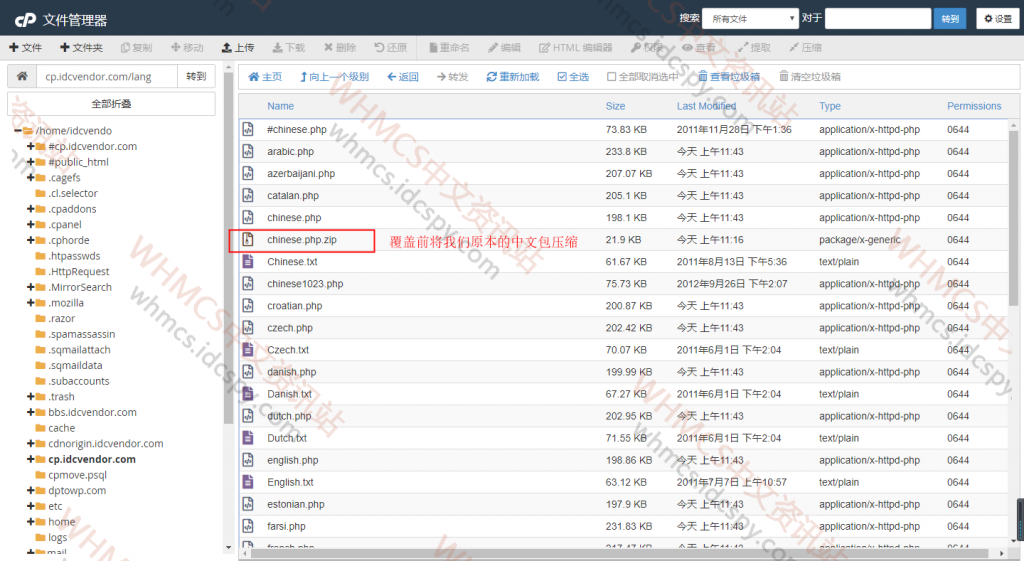Viewport: 1024px width, 561px height.
Task: Click the 复制 copy toolbar button
Action: [x=136, y=48]
